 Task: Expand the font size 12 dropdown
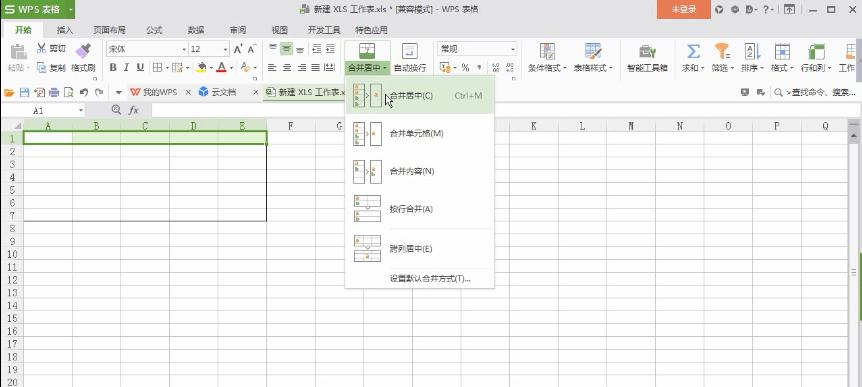pyautogui.click(x=225, y=49)
